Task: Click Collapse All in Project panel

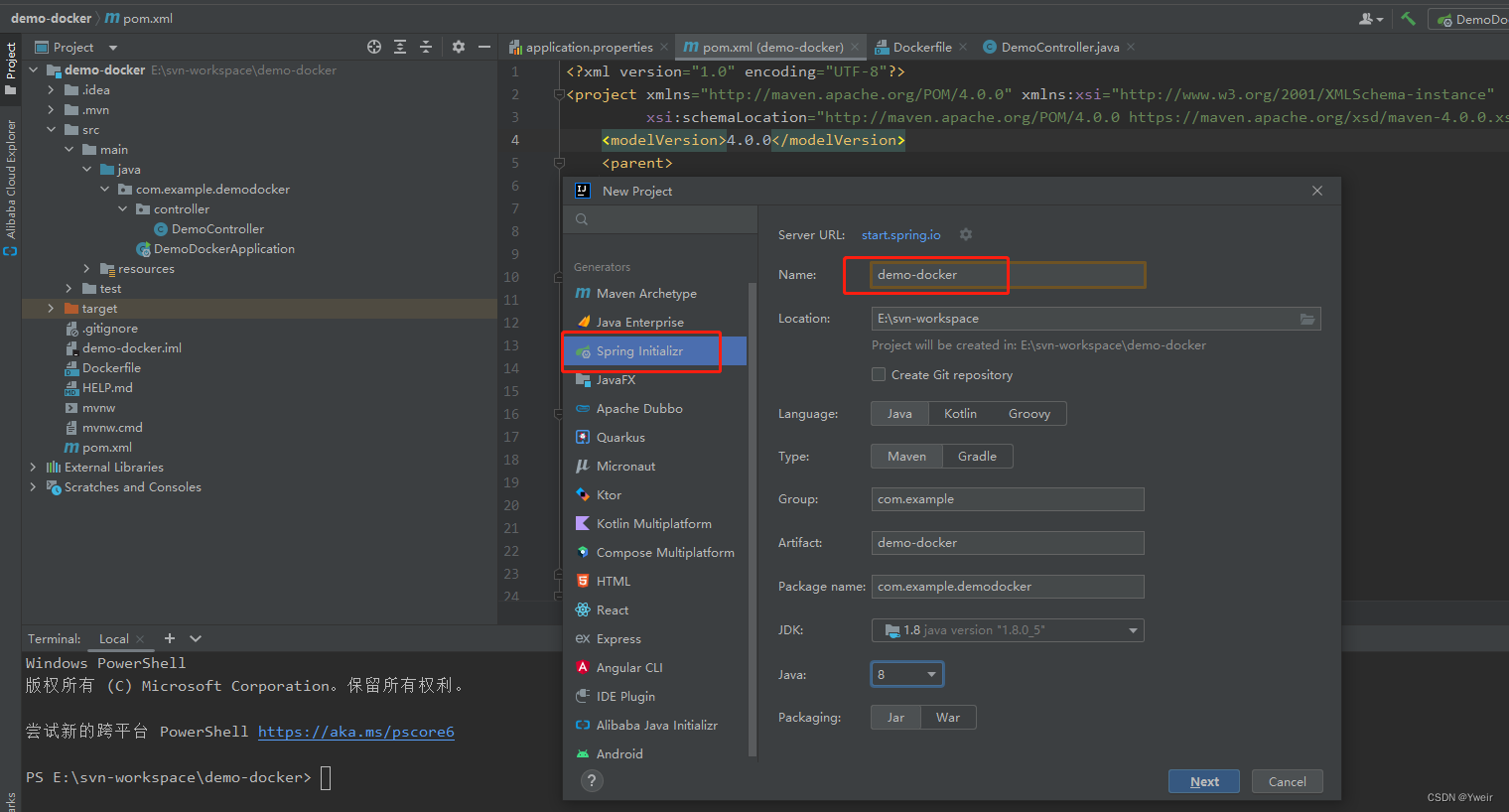Action: (x=426, y=47)
